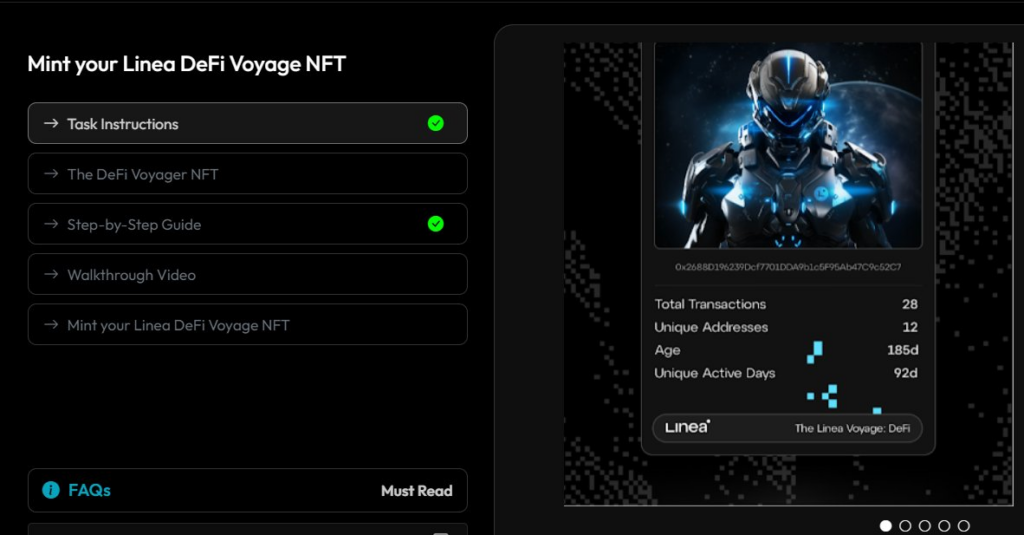Select the second carousel dot
1024x535 pixels.
click(x=905, y=525)
